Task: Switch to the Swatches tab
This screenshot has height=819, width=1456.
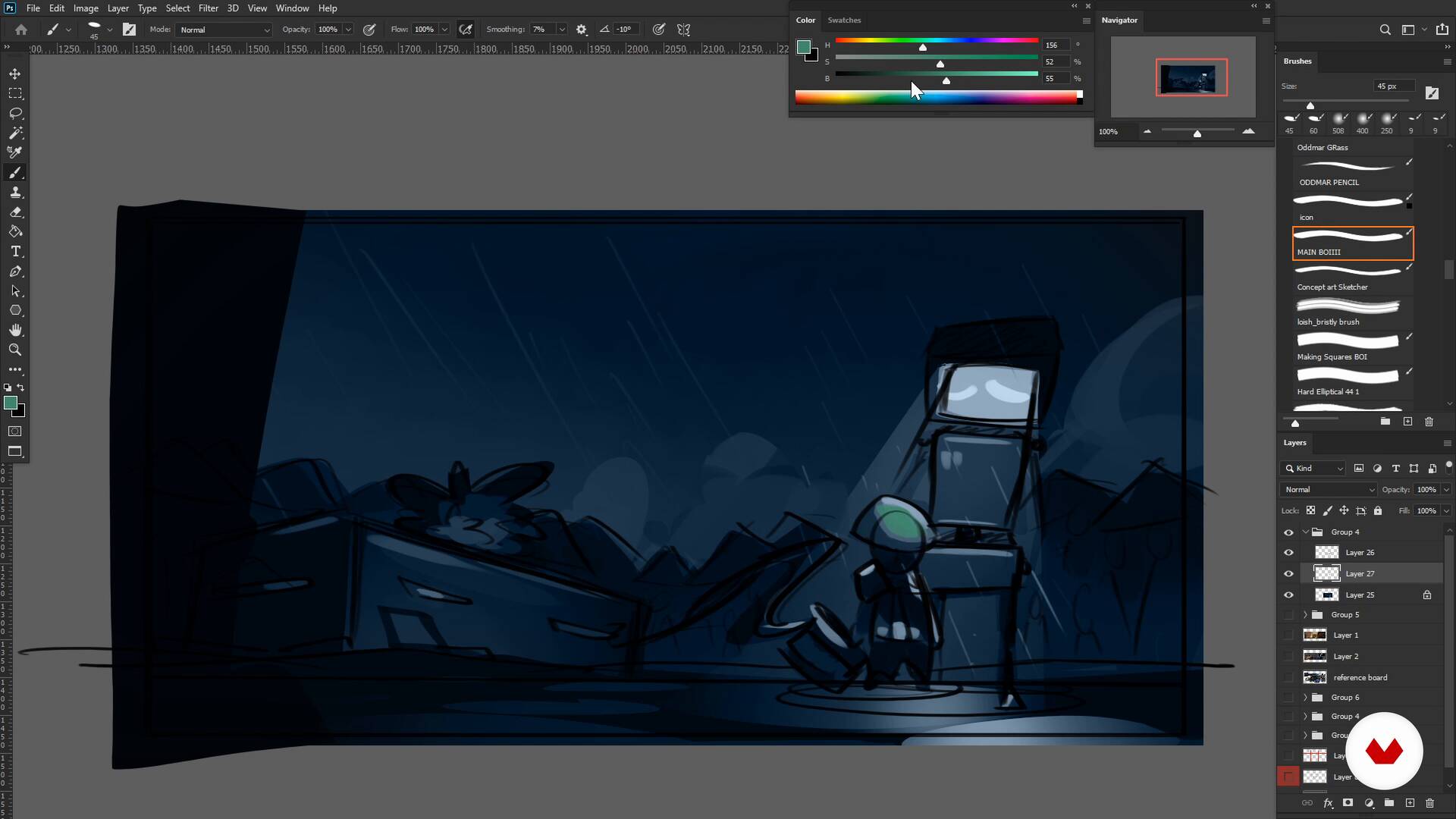Action: coord(844,20)
